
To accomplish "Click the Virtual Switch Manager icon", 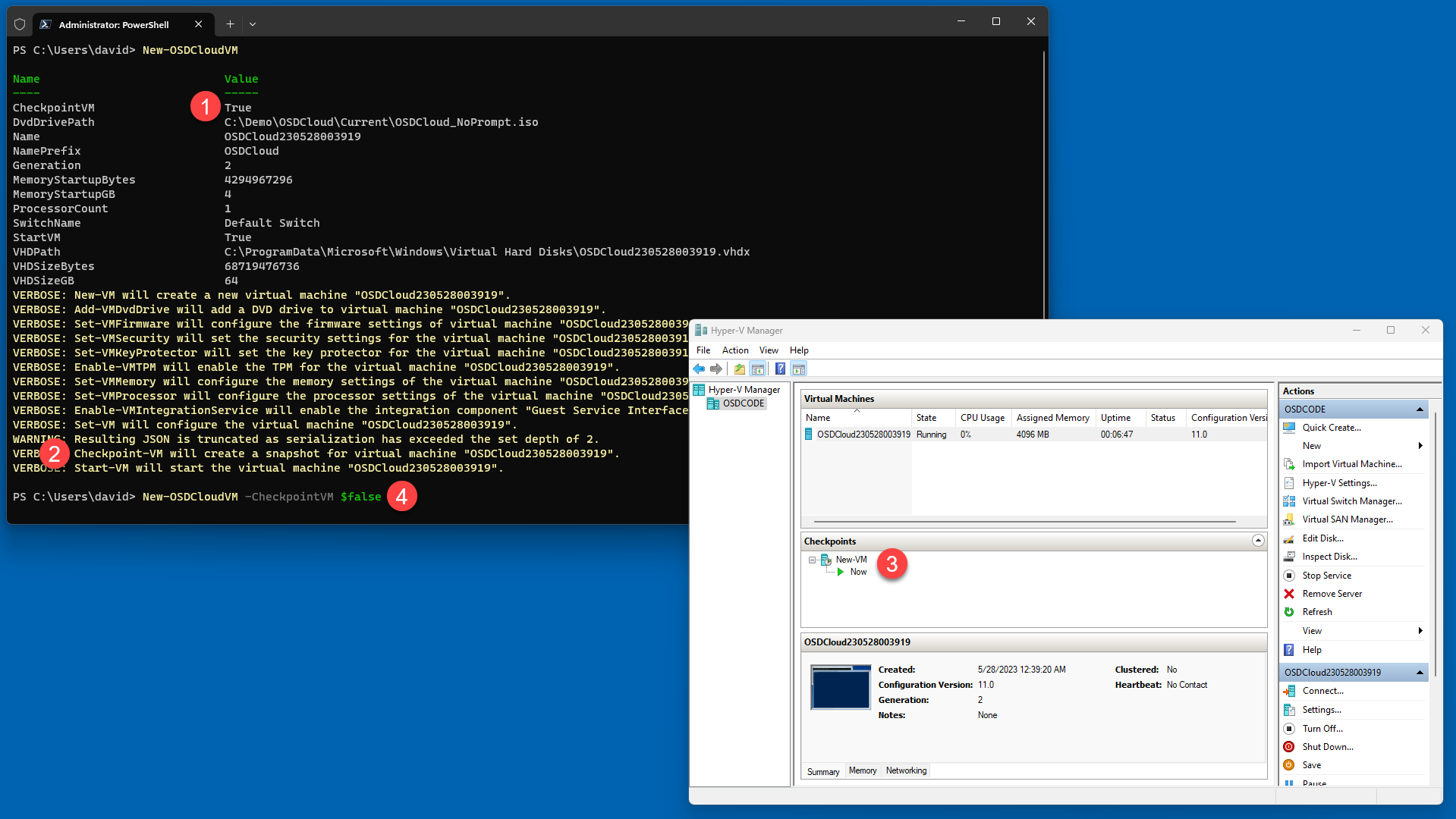I will click(1289, 501).
